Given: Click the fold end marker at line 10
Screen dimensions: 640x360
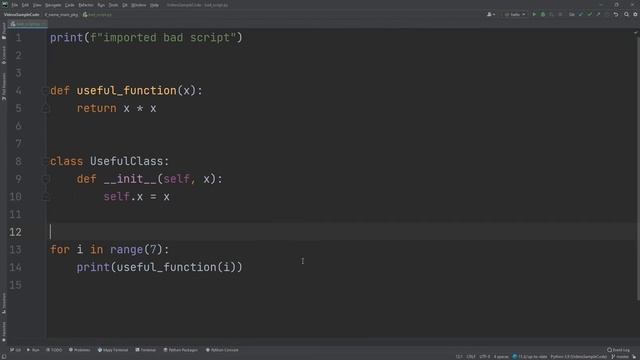Looking at the screenshot, I should [46, 197].
